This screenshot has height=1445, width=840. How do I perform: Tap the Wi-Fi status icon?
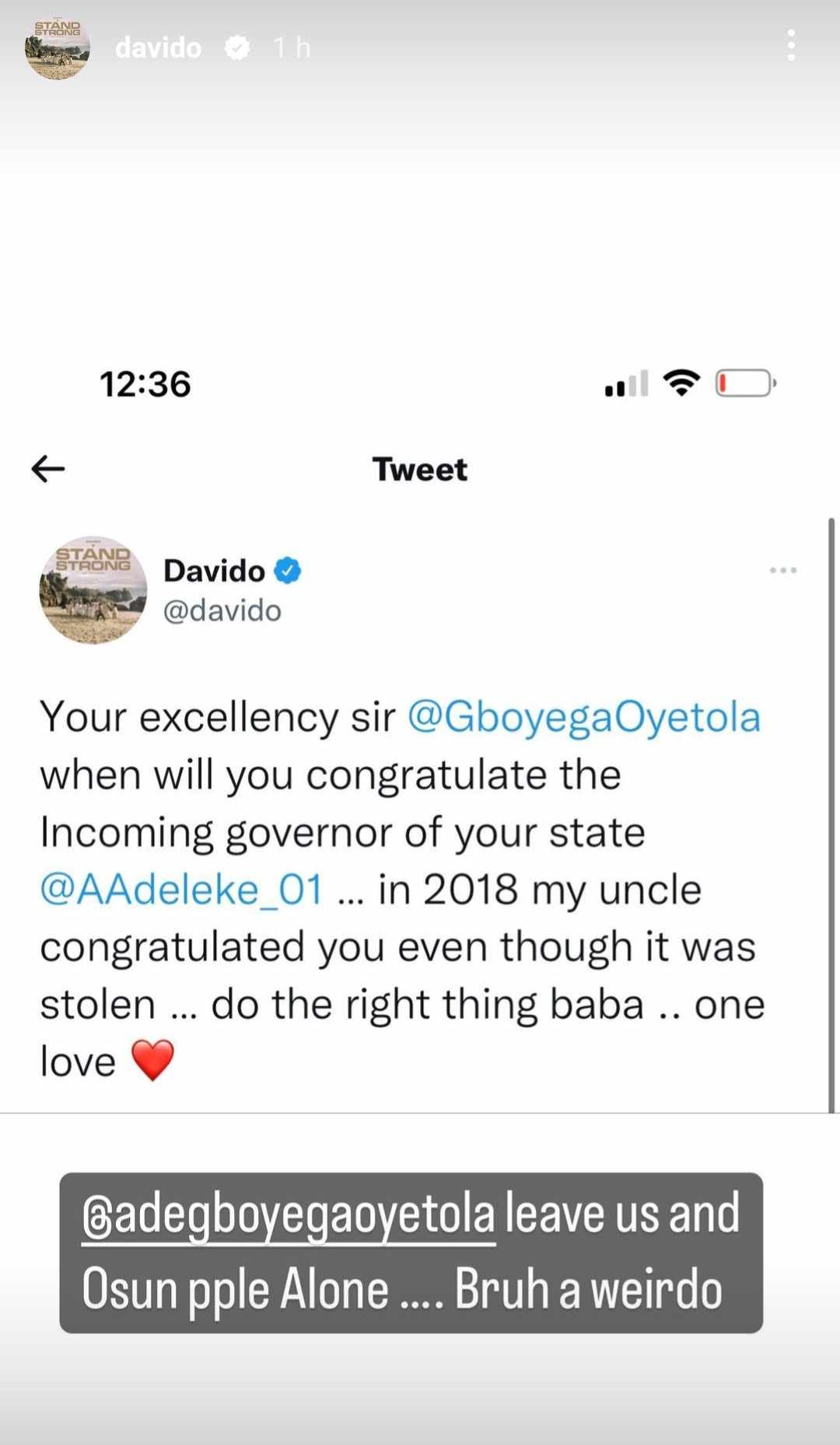[x=683, y=381]
